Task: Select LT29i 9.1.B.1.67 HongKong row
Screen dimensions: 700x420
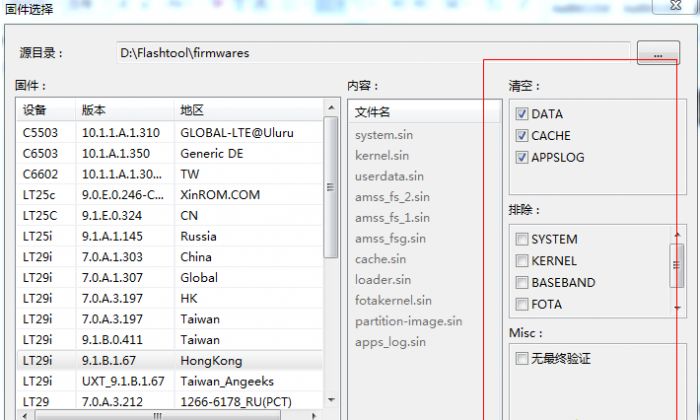Action: pos(169,361)
